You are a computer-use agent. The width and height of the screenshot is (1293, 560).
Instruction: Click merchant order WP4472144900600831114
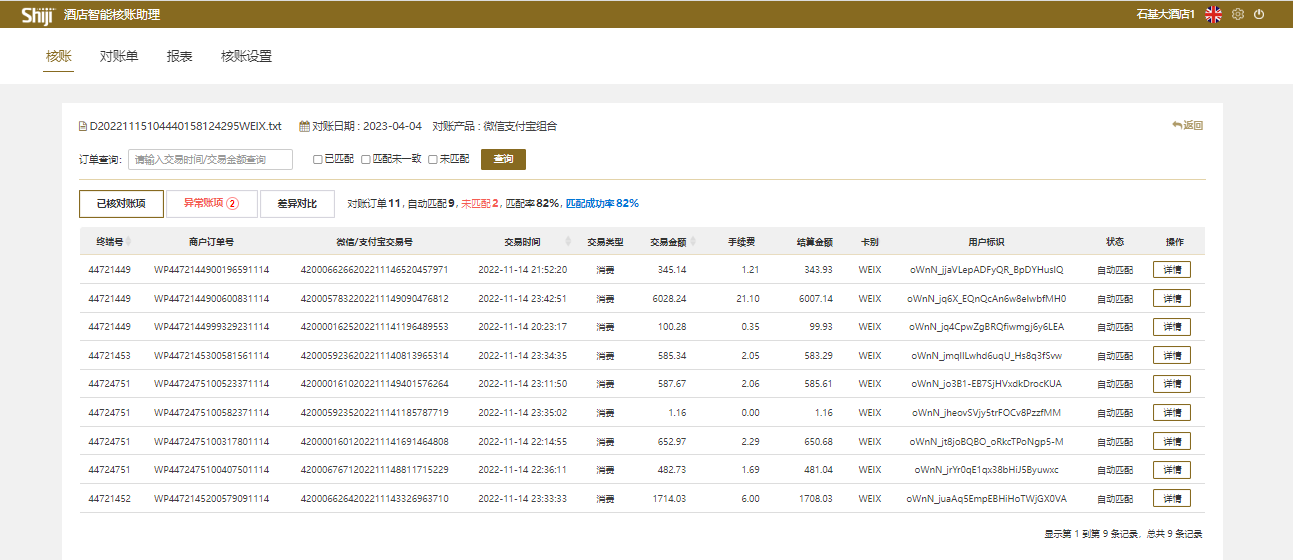[x=211, y=299]
